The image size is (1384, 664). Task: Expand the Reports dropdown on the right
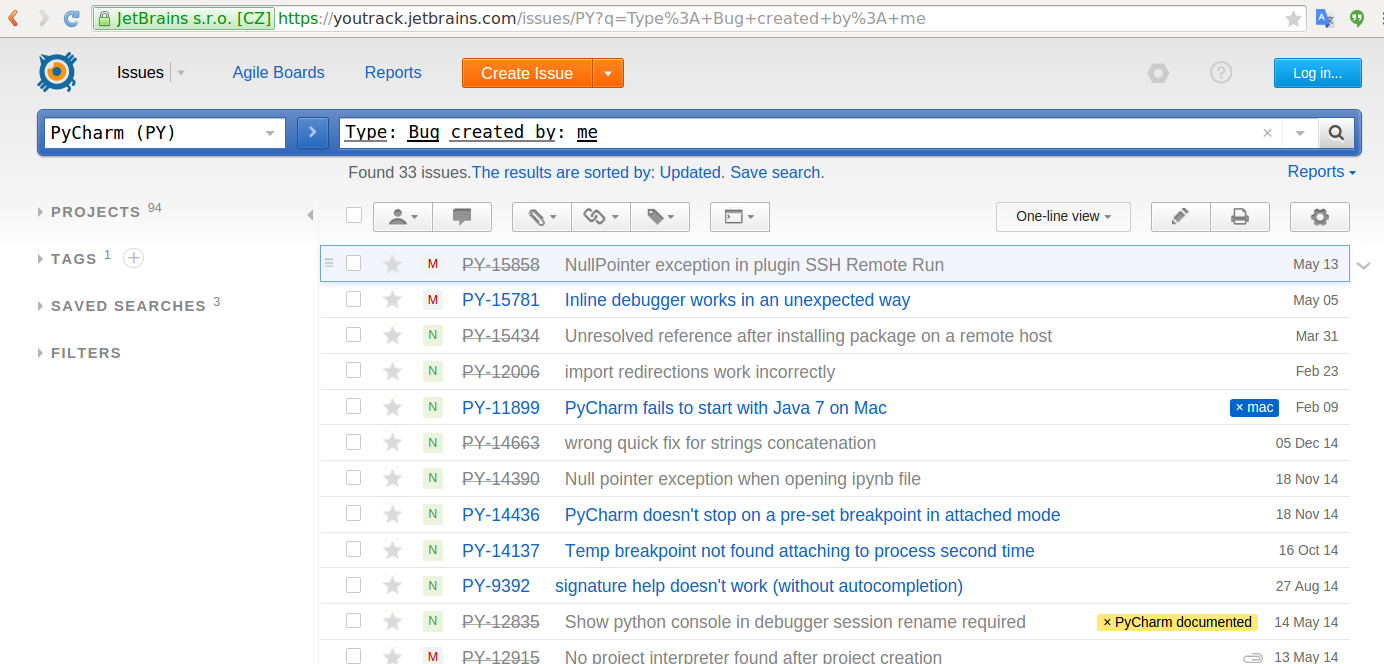[1321, 172]
